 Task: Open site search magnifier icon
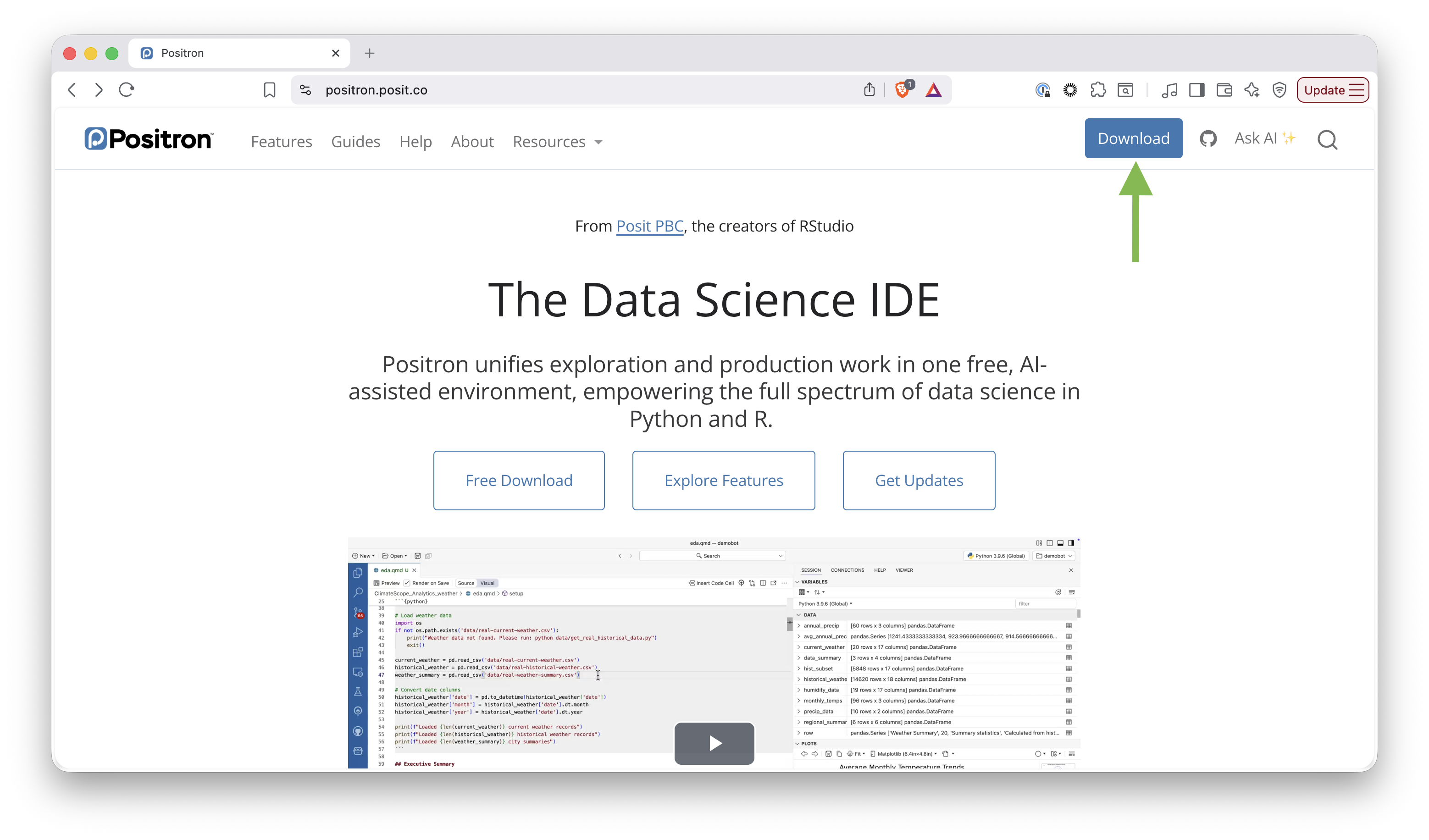tap(1327, 139)
